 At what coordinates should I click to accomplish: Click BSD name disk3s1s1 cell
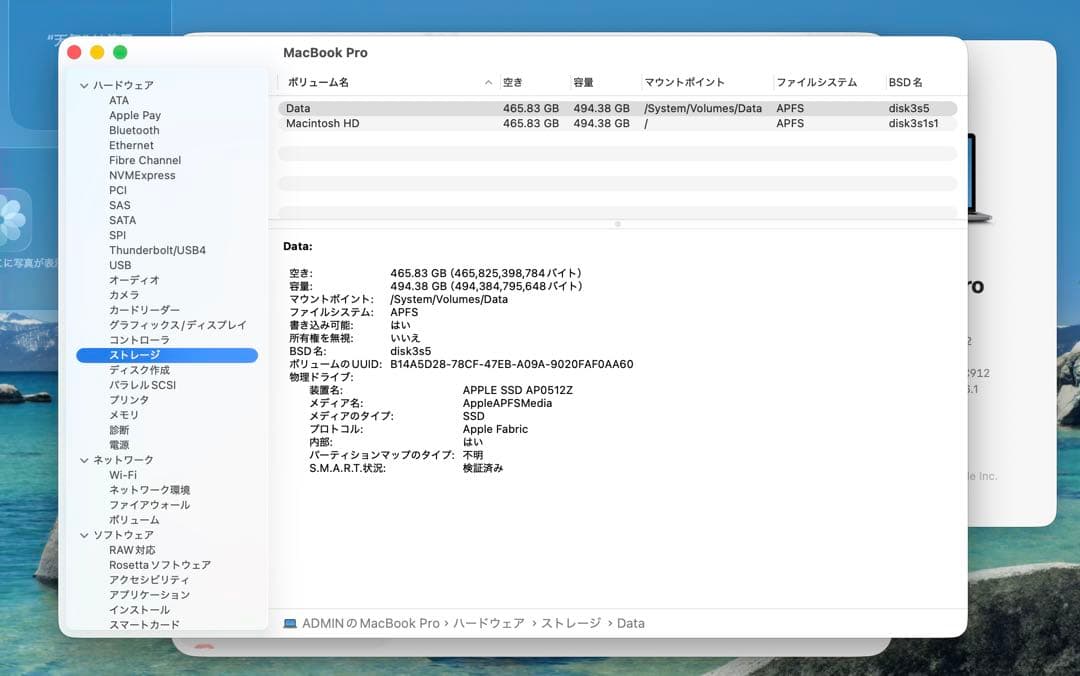point(913,124)
